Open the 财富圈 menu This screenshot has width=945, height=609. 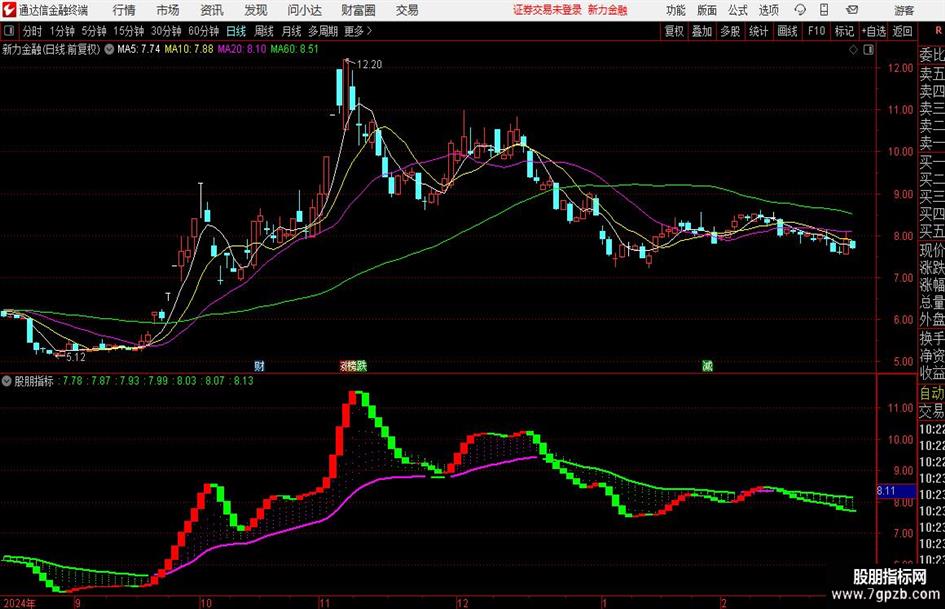pyautogui.click(x=358, y=10)
